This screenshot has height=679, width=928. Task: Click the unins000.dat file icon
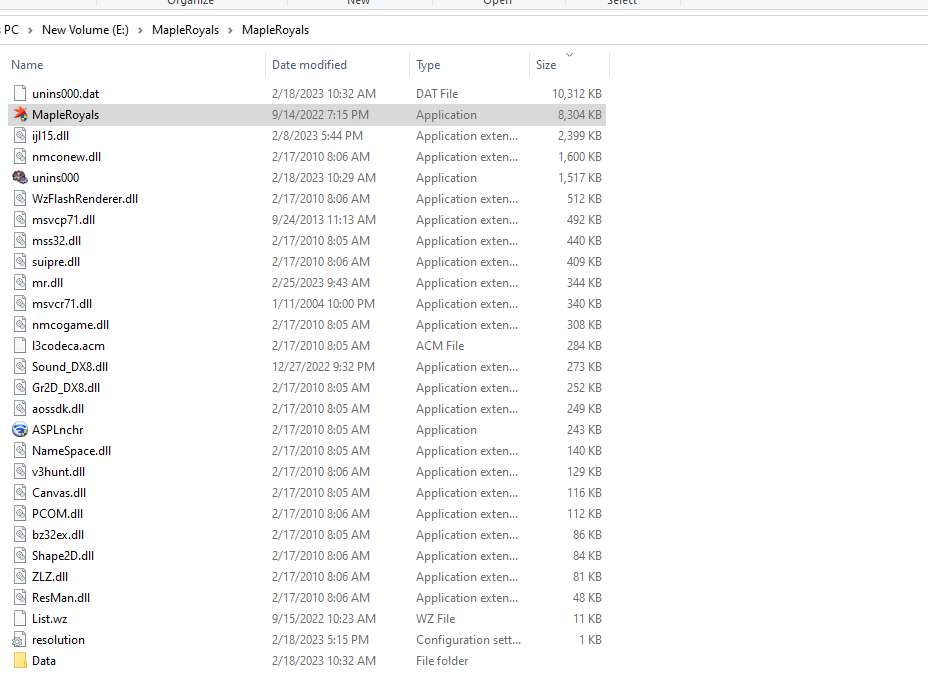tap(20, 94)
